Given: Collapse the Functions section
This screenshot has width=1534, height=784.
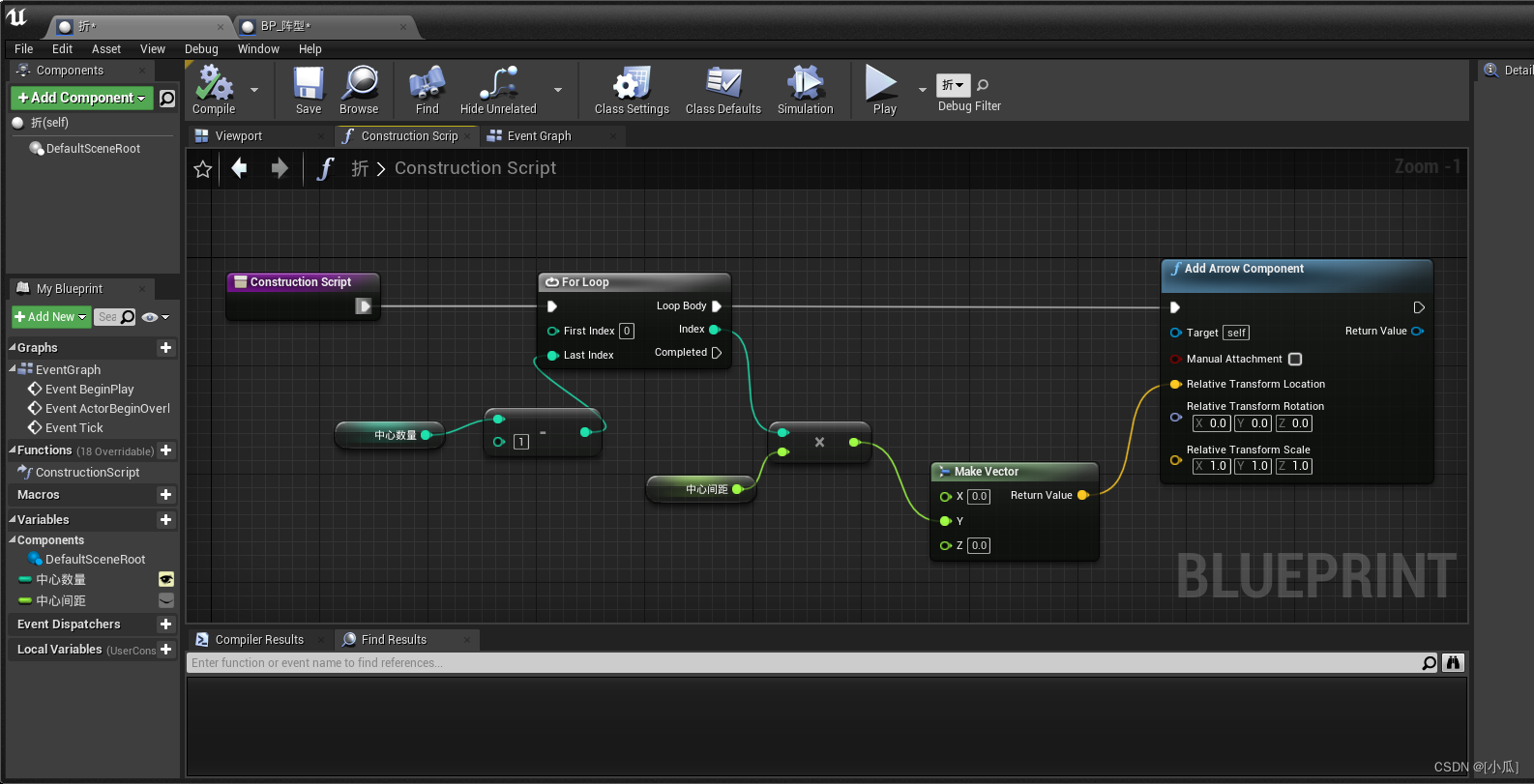Looking at the screenshot, I should pos(13,450).
